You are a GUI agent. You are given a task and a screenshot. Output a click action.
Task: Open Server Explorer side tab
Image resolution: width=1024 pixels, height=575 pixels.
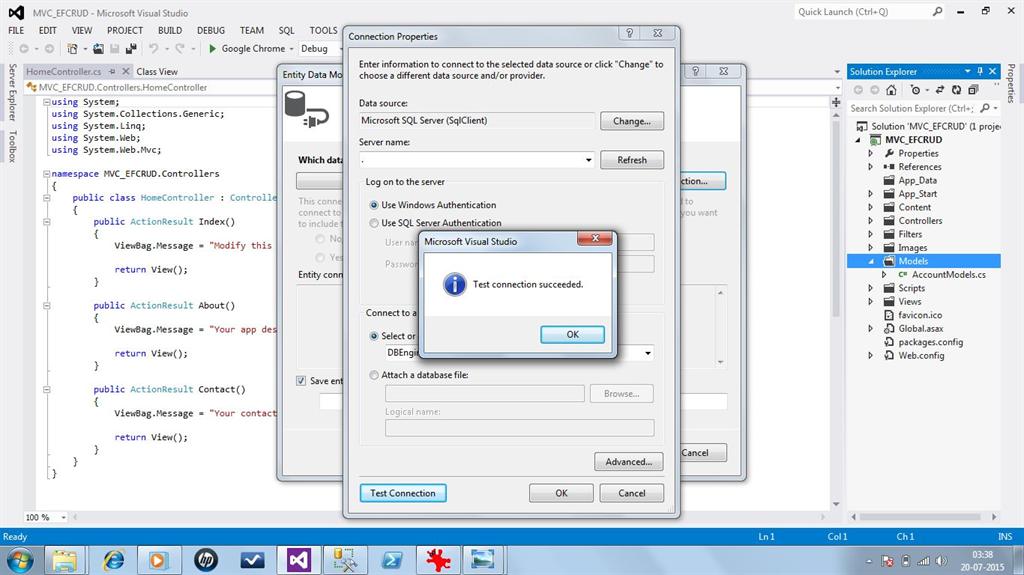12,92
